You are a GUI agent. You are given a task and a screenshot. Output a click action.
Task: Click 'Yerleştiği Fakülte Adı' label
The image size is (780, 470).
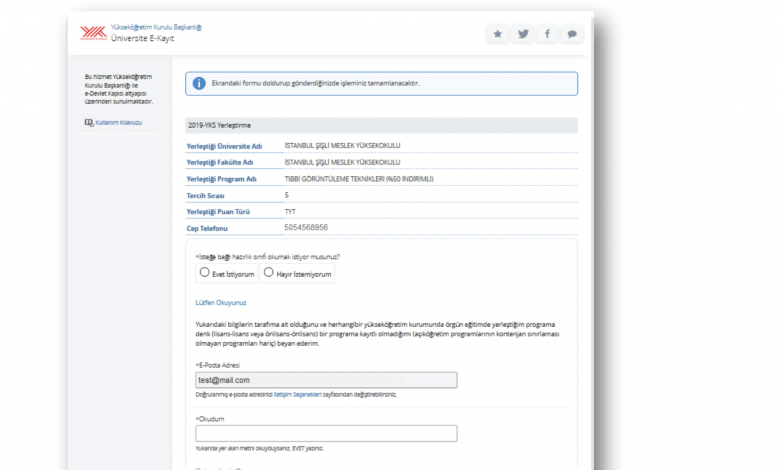(x=220, y=162)
